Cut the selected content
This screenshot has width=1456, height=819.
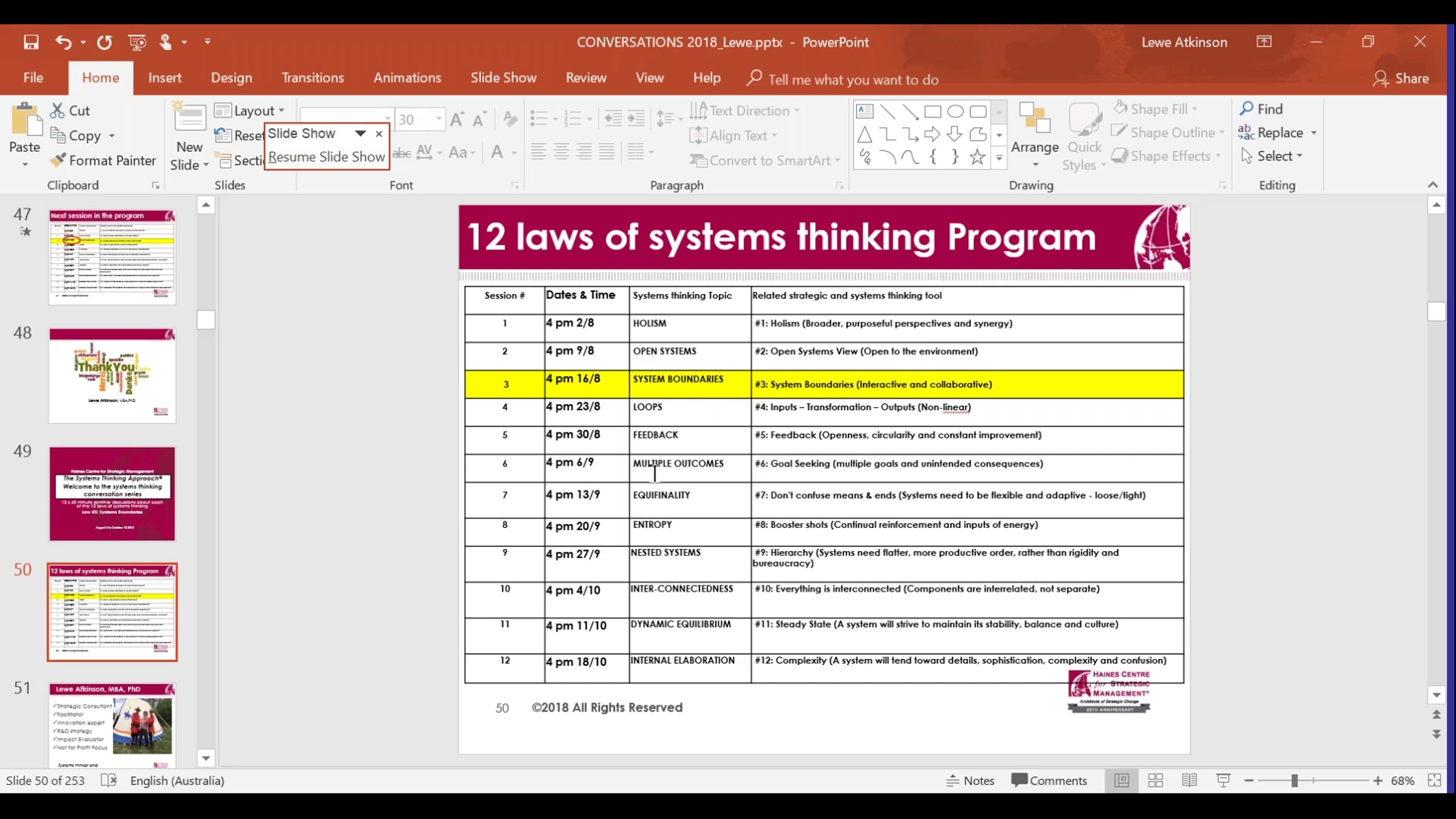click(x=70, y=110)
